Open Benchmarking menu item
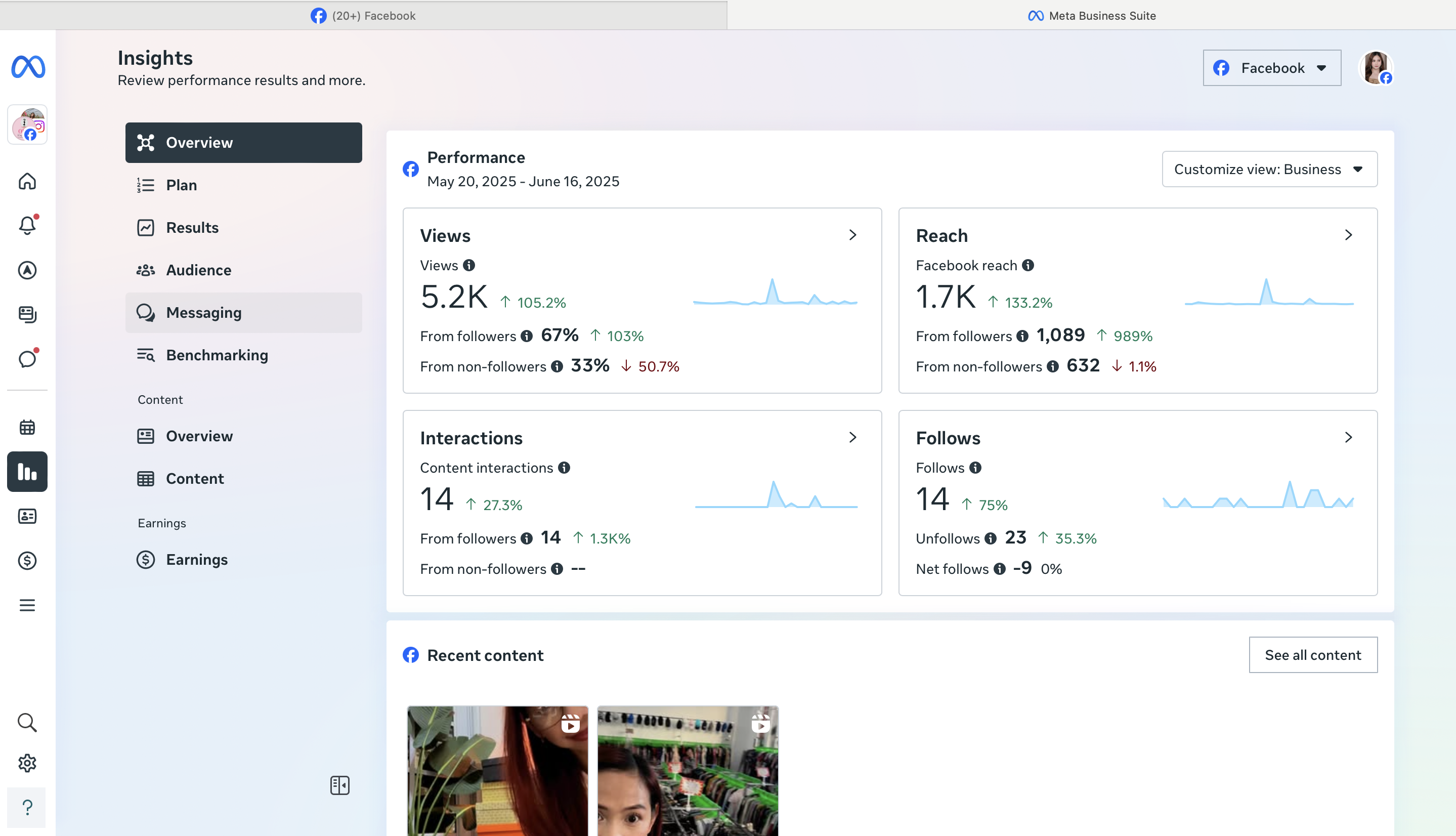 tap(217, 355)
